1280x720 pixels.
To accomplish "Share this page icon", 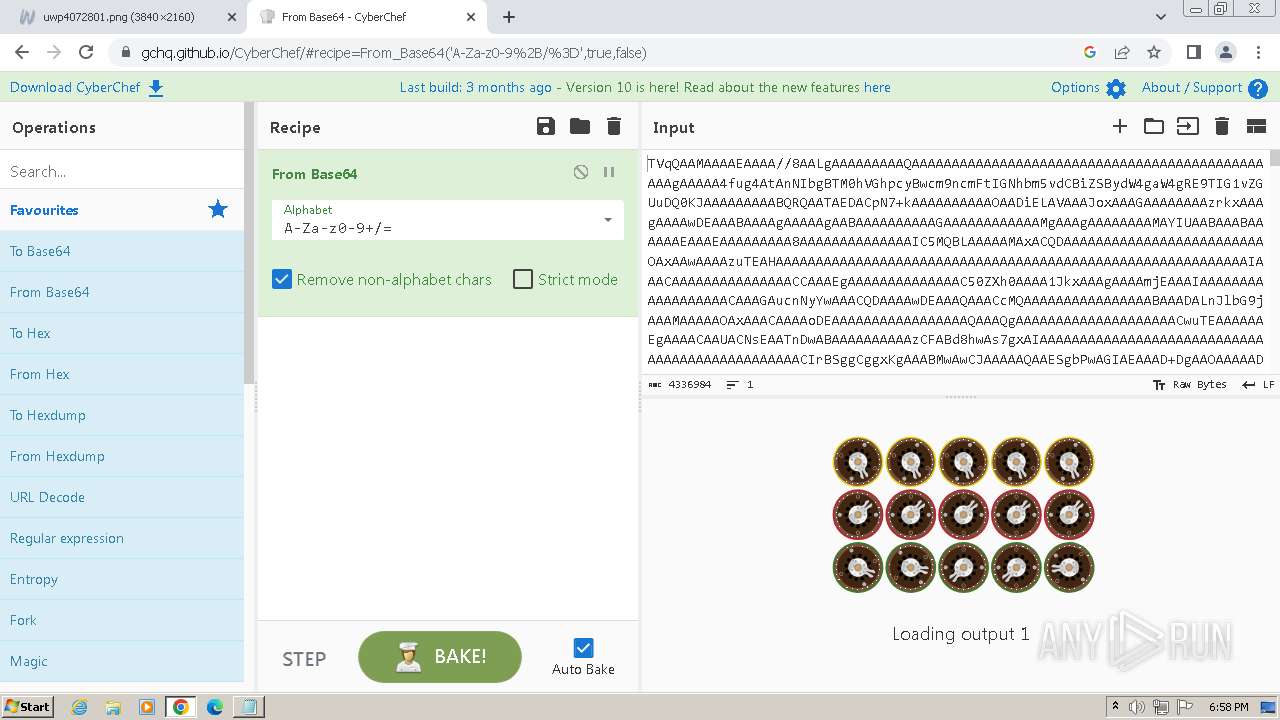I will (x=1122, y=53).
